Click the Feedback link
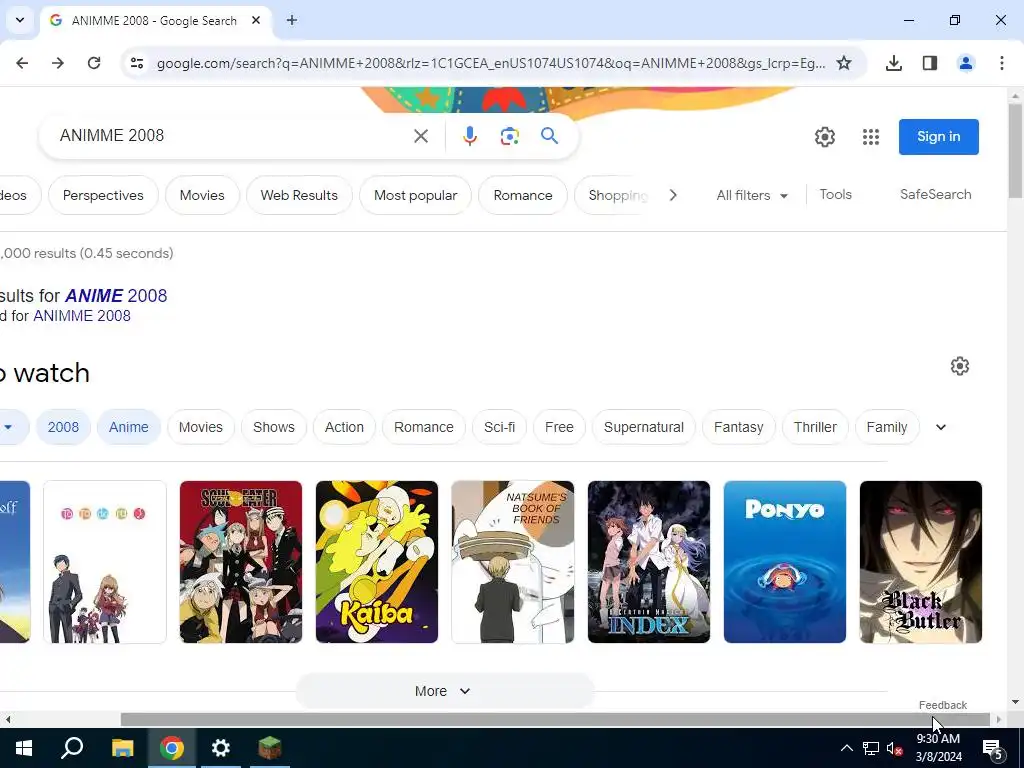Viewport: 1024px width, 768px height. pyautogui.click(x=942, y=705)
